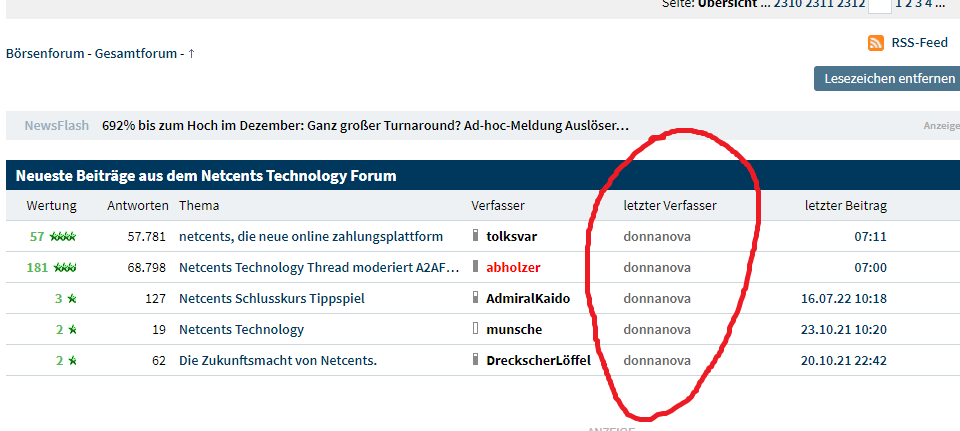The image size is (960, 431).
Task: Click status icon beside munsche
Action: pyautogui.click(x=475, y=328)
